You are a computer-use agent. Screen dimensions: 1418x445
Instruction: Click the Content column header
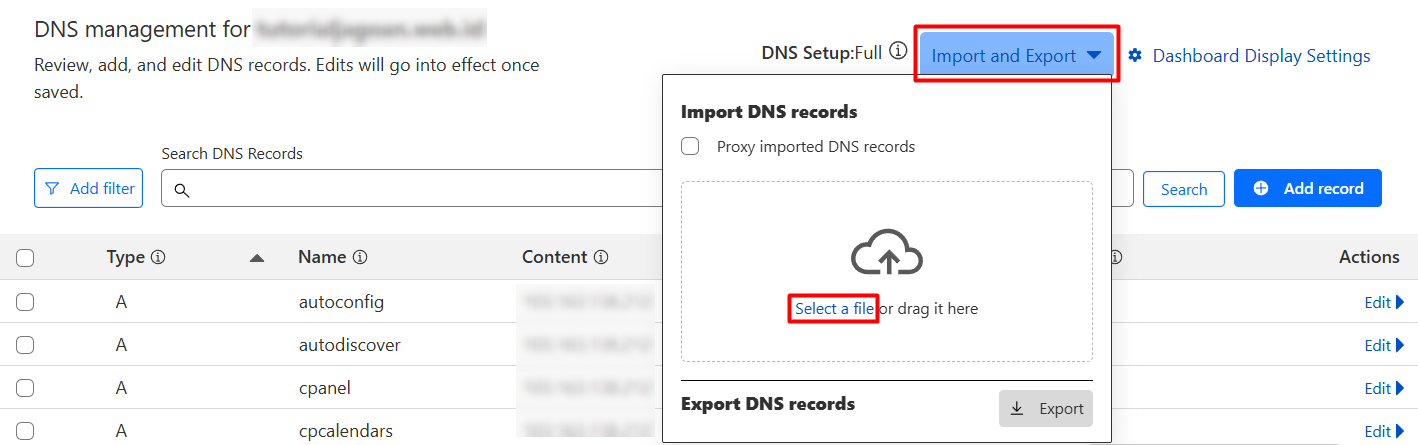pyautogui.click(x=554, y=257)
